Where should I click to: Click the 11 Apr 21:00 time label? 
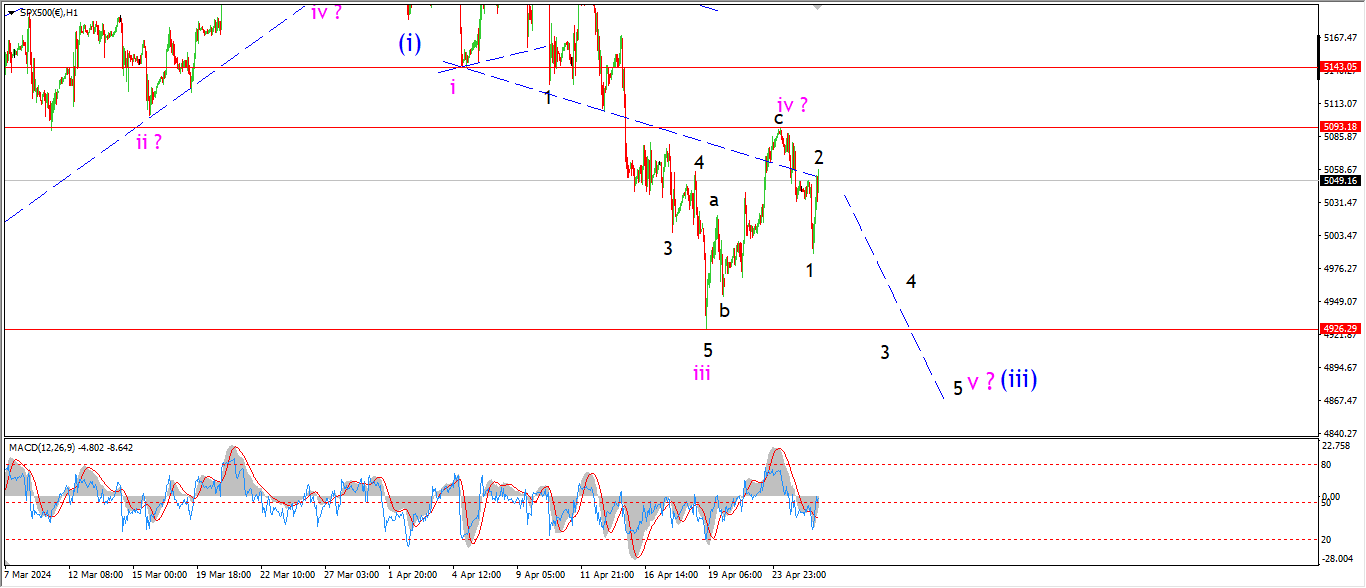[606, 576]
